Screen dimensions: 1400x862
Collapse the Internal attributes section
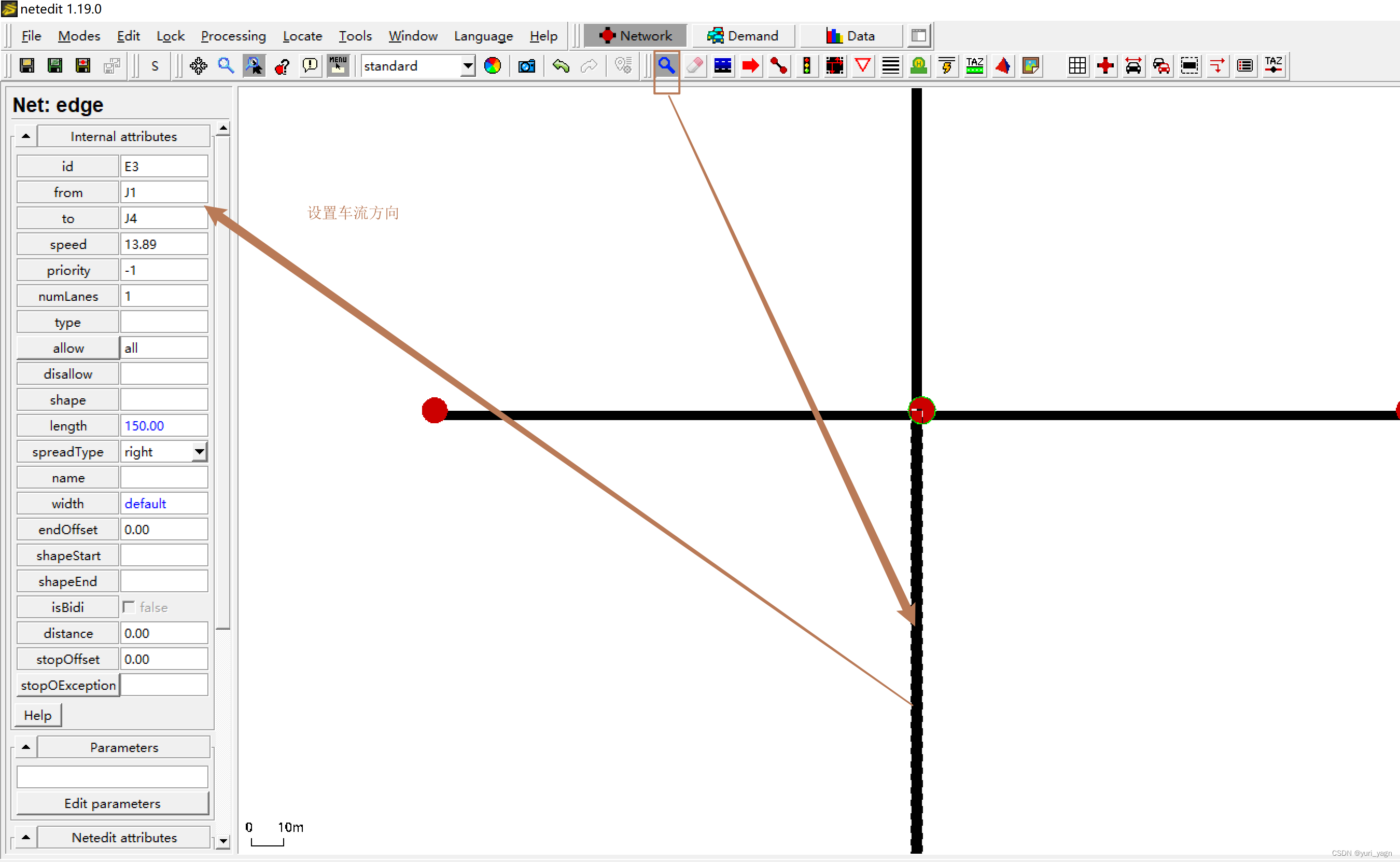tap(25, 136)
